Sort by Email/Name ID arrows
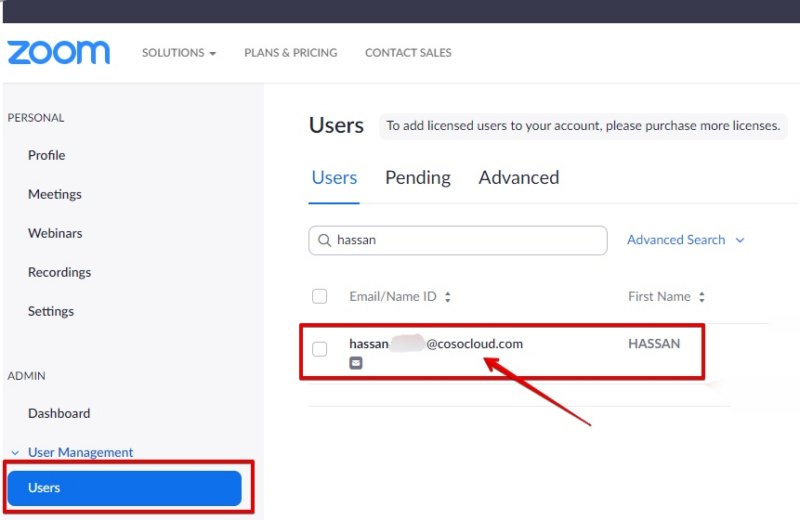Viewport: 800px width, 520px height. pyautogui.click(x=447, y=297)
